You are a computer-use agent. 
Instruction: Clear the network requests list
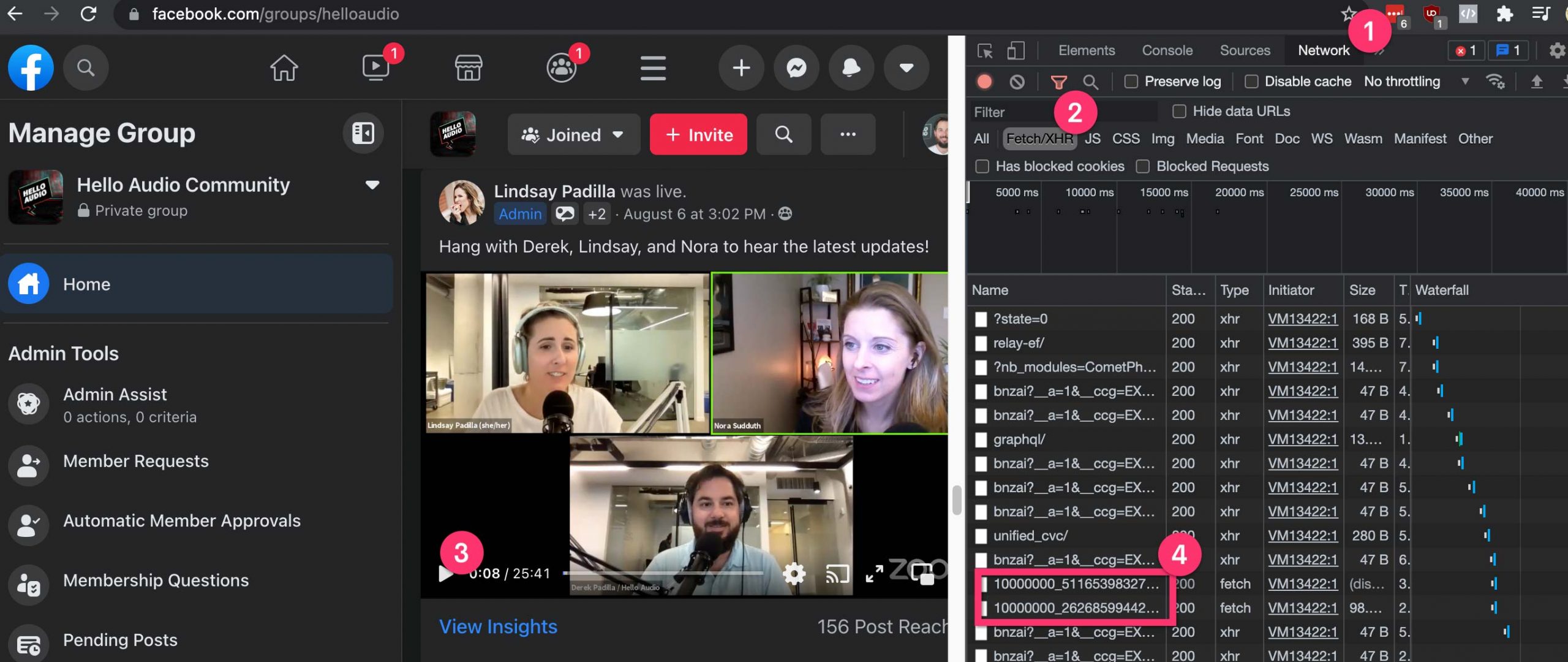(x=1017, y=81)
